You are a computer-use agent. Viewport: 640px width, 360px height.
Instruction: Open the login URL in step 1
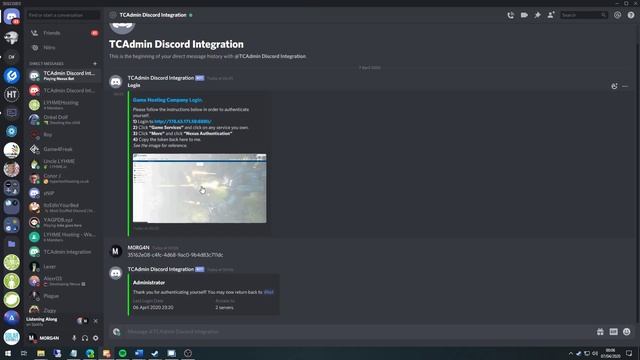(183, 122)
